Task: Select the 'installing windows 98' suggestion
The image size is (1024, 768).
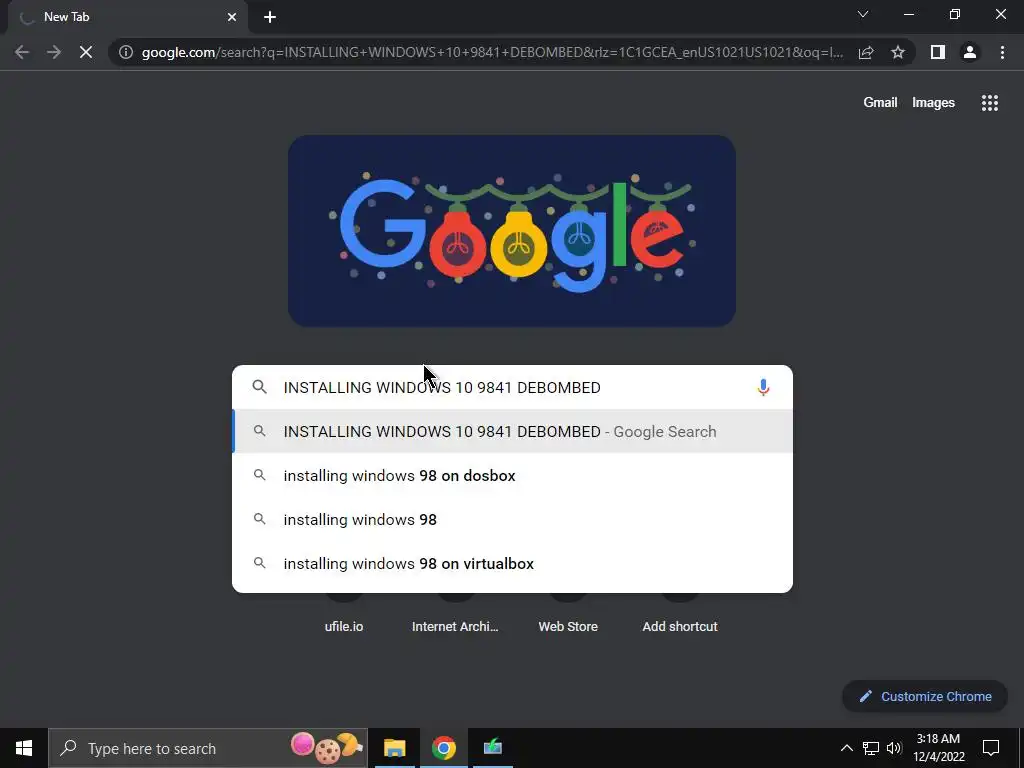Action: pos(513,520)
